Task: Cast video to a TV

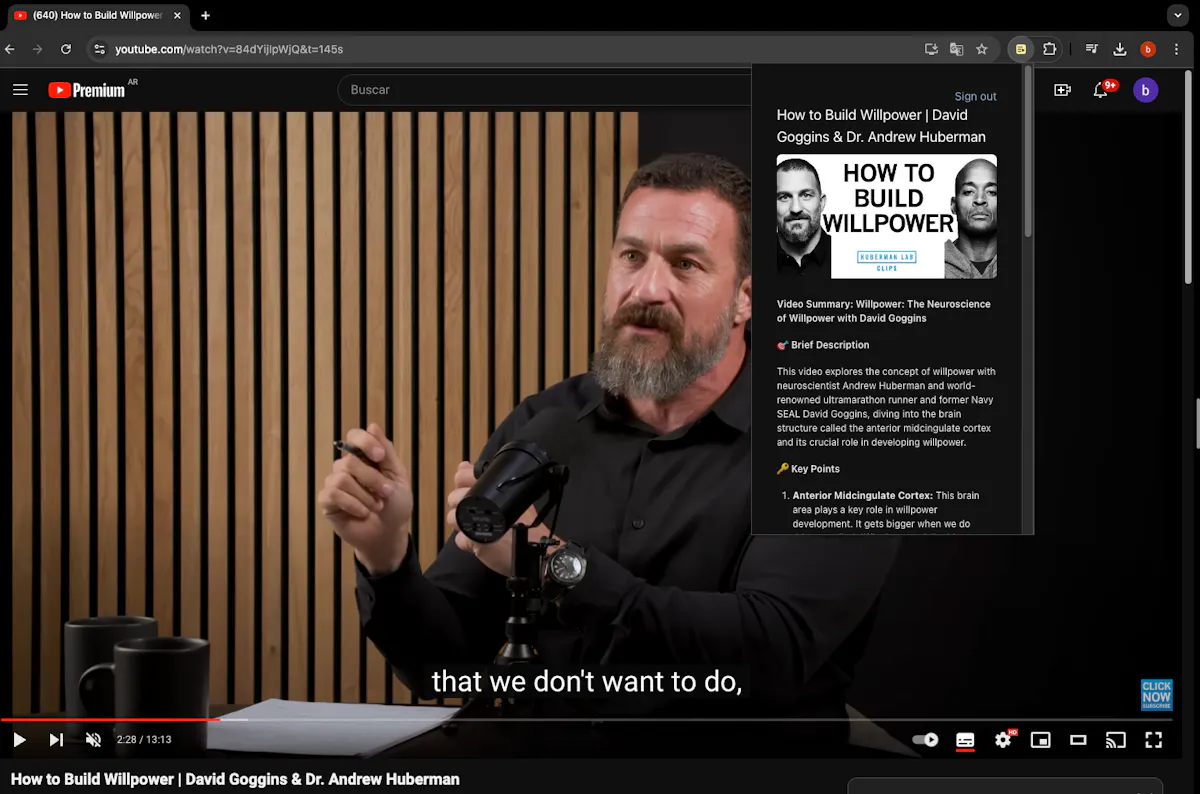Action: [1116, 740]
